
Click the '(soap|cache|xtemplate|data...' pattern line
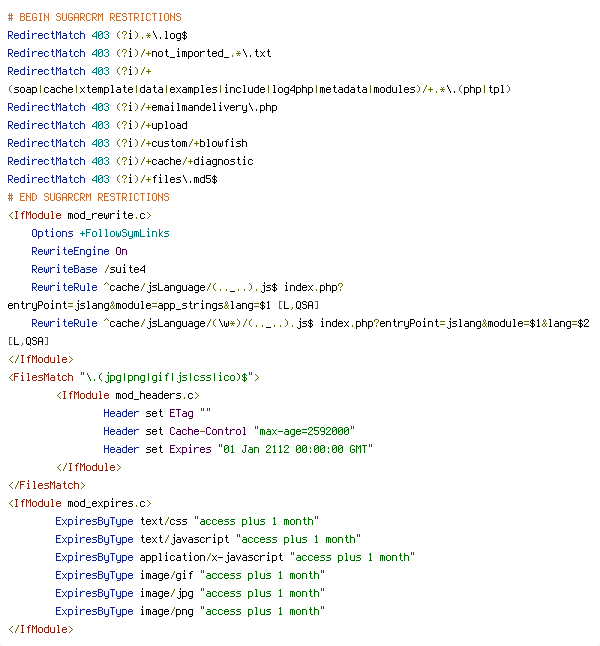tap(259, 89)
